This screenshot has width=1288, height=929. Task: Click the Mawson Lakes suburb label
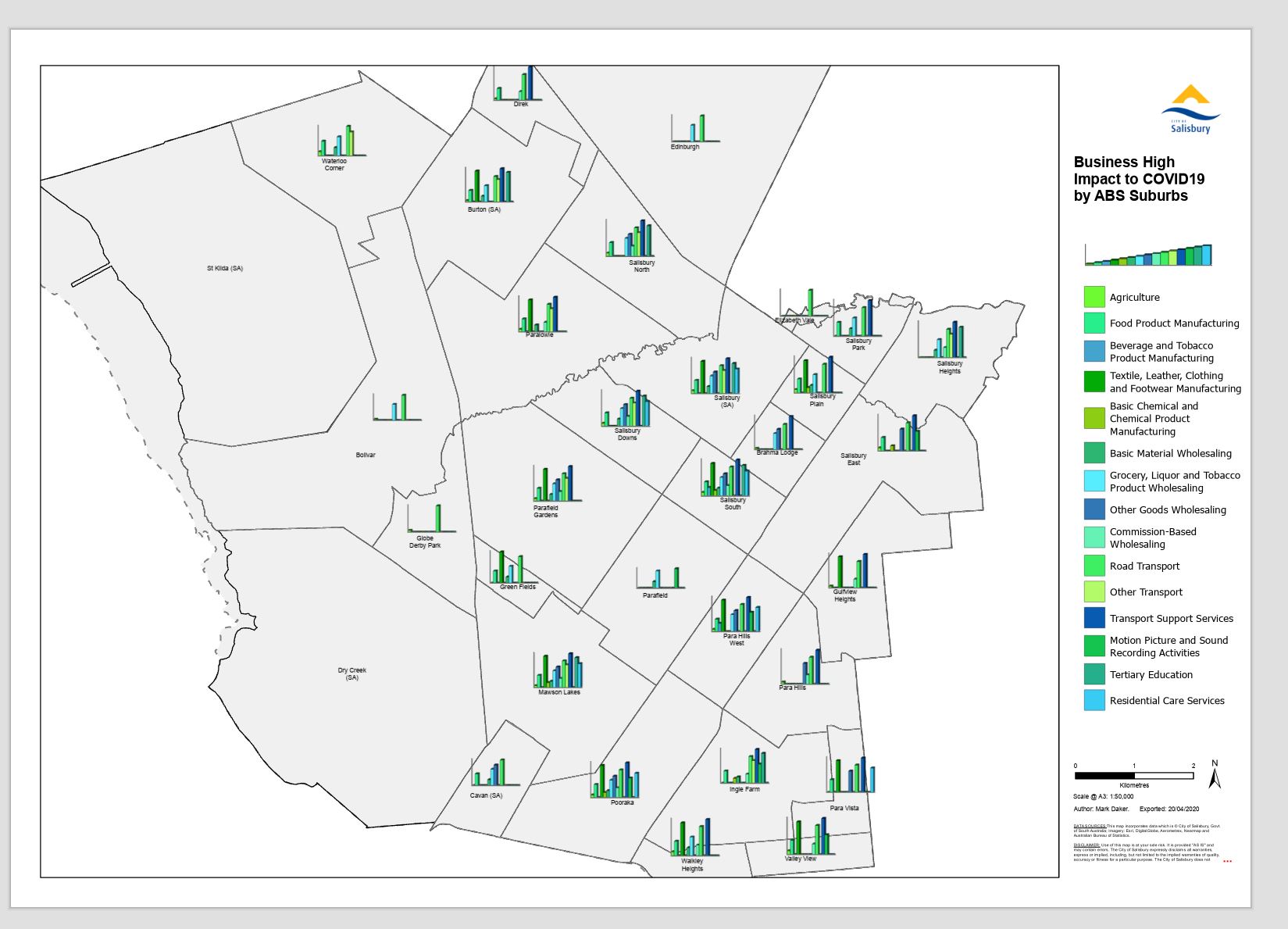click(x=559, y=692)
